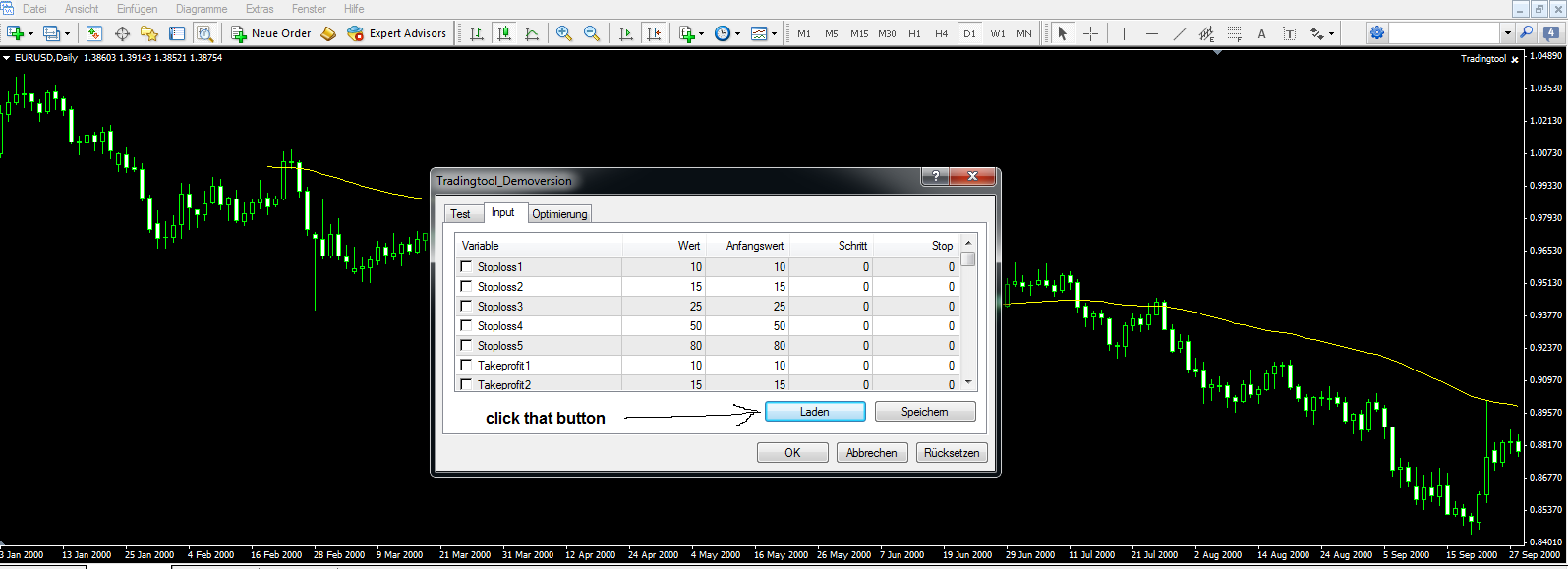Click the Speichern button
This screenshot has width=1568, height=569.
(x=925, y=412)
